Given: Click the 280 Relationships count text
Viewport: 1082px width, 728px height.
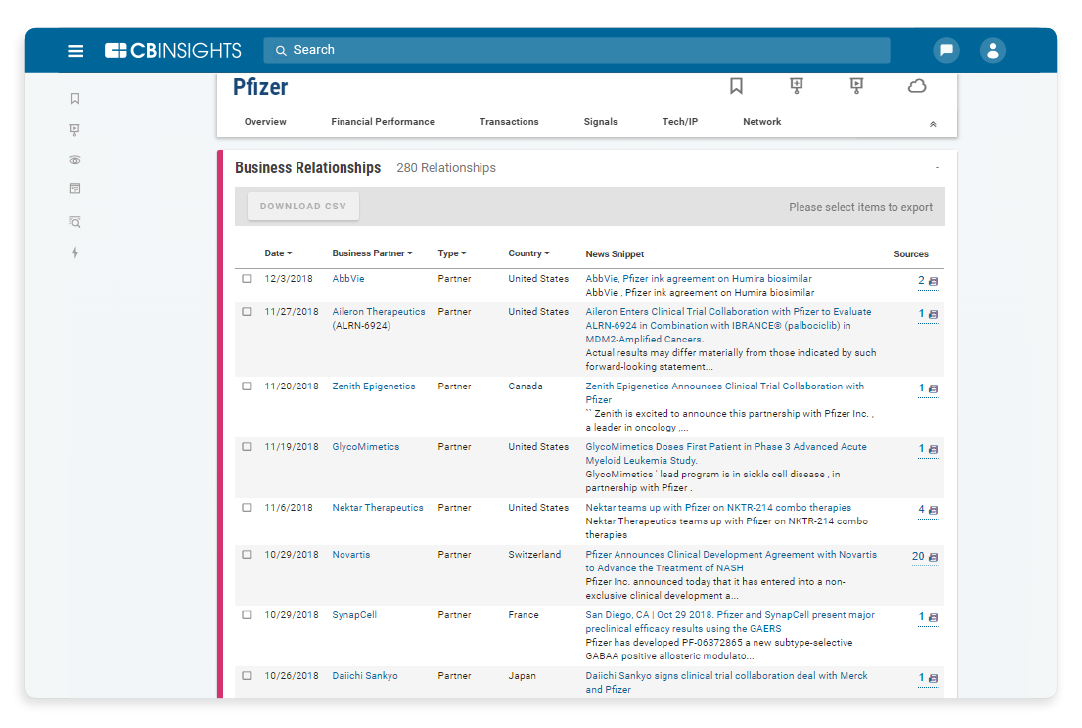Looking at the screenshot, I should point(446,168).
